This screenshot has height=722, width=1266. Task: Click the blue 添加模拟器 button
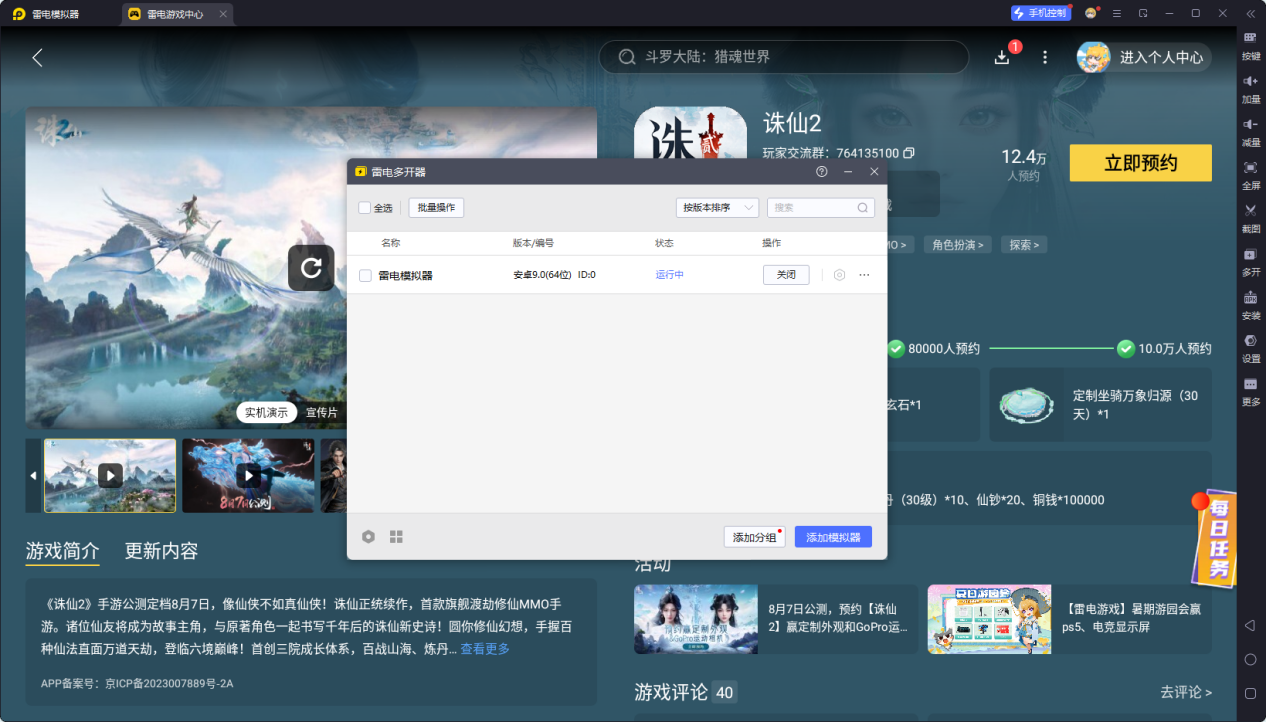(x=833, y=537)
